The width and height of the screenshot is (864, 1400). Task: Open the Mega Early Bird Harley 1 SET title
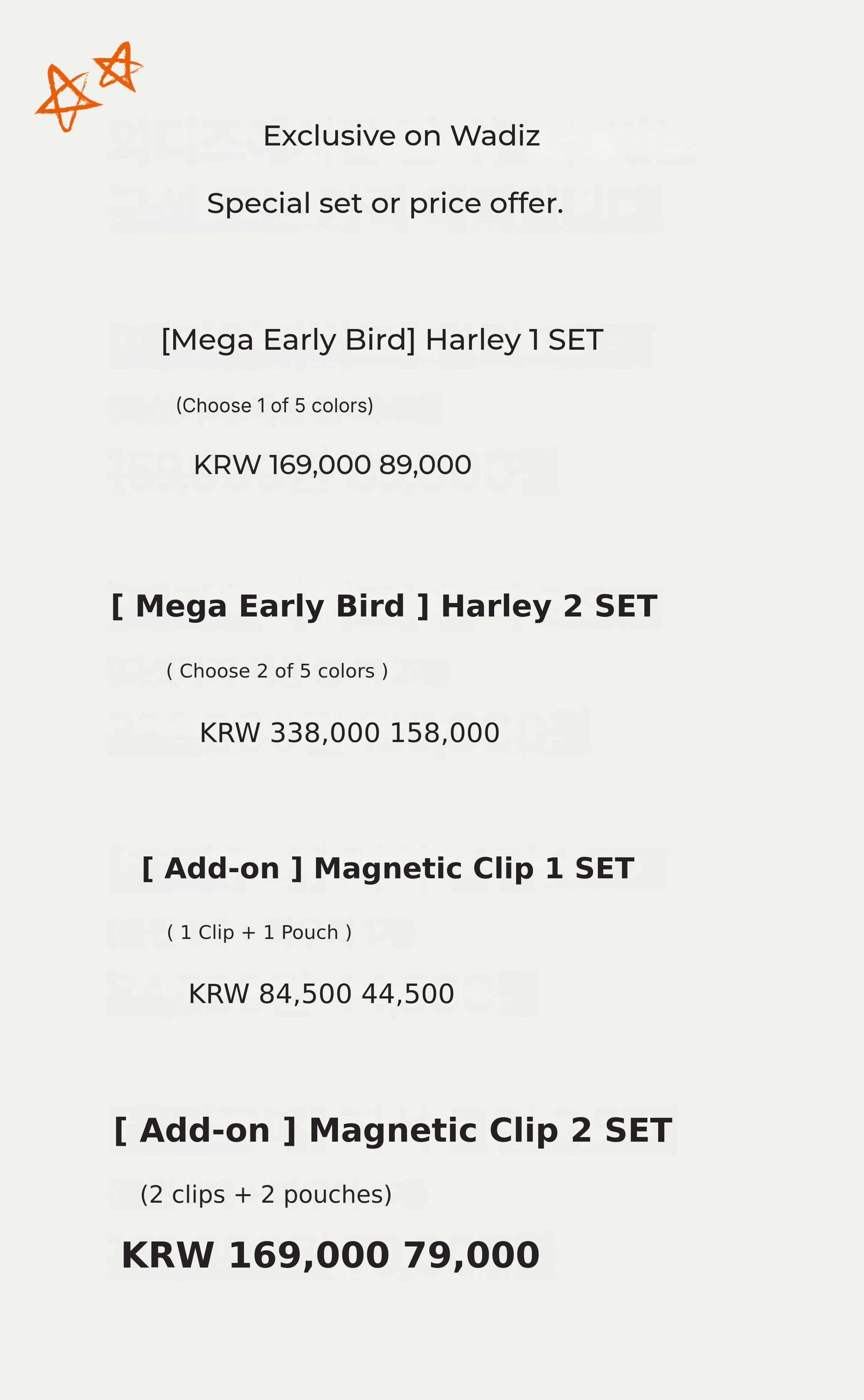point(382,340)
